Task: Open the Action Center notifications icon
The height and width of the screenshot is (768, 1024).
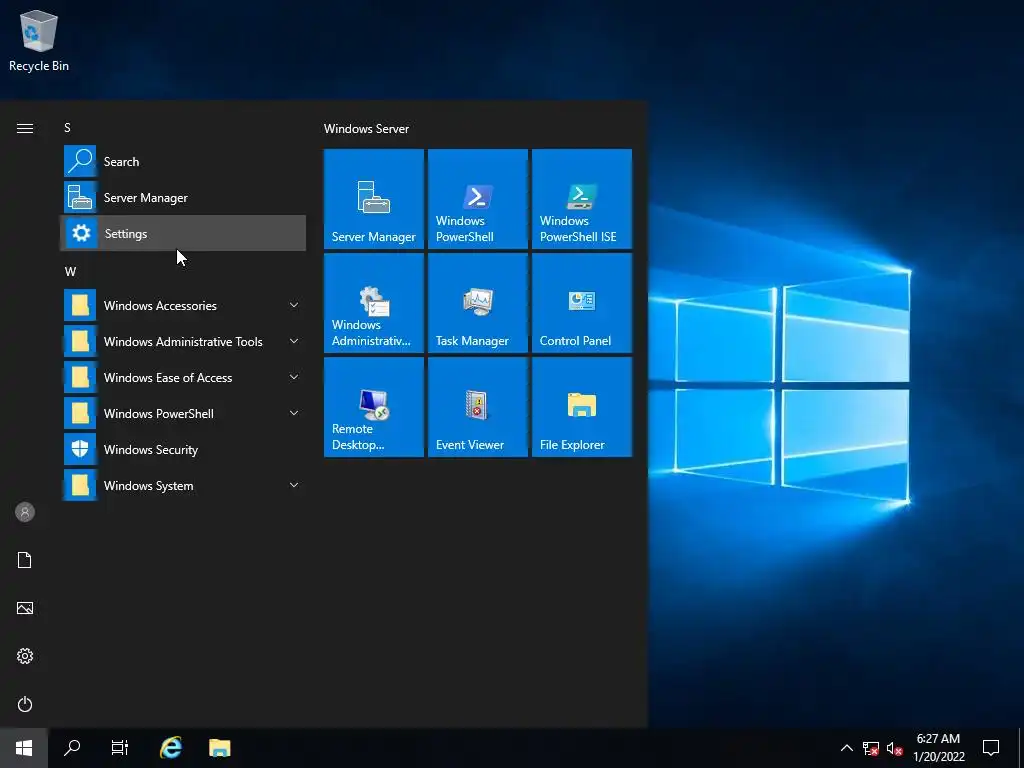Action: point(991,748)
